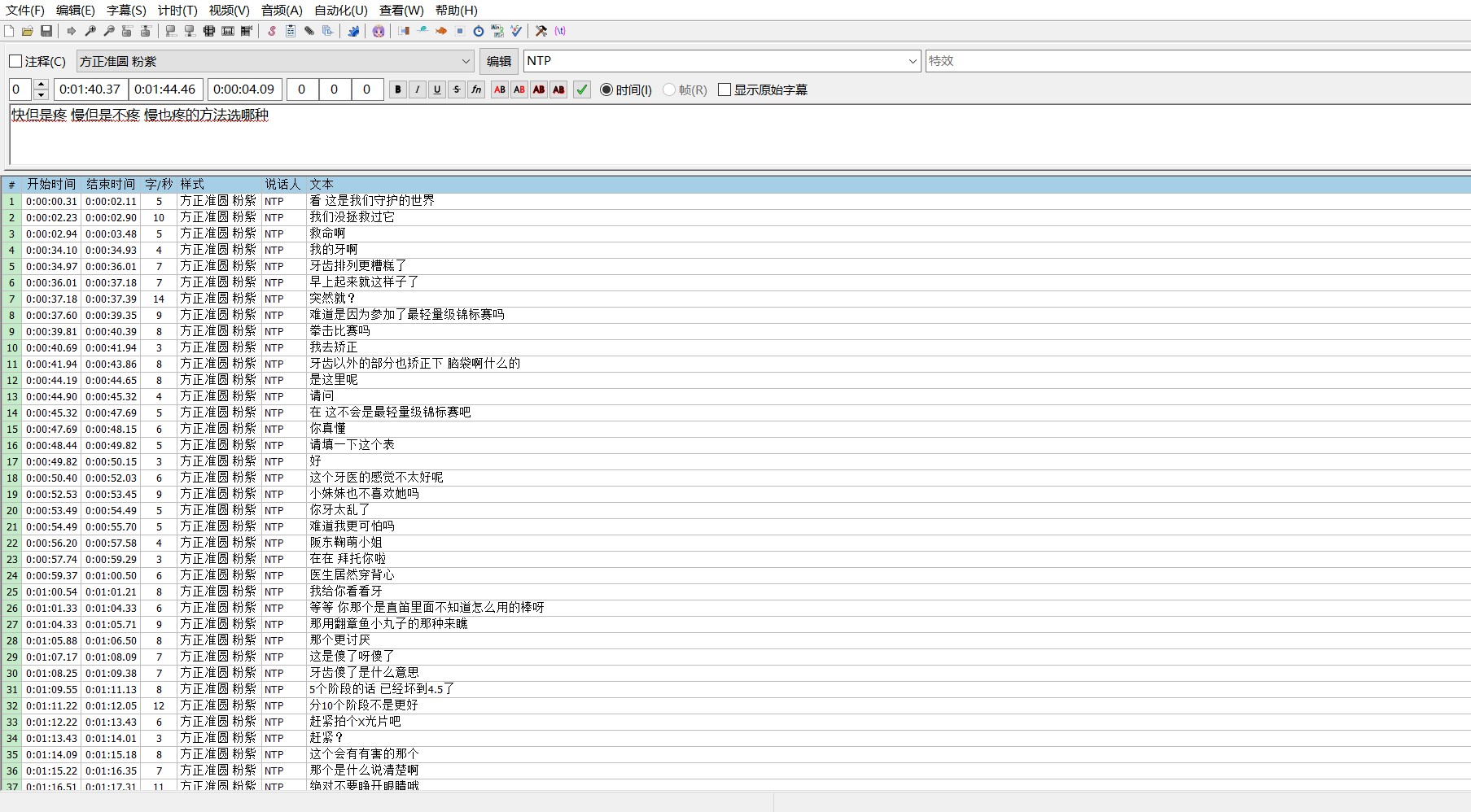Shift subtitles to current frame
1471x812 pixels.
point(247,31)
